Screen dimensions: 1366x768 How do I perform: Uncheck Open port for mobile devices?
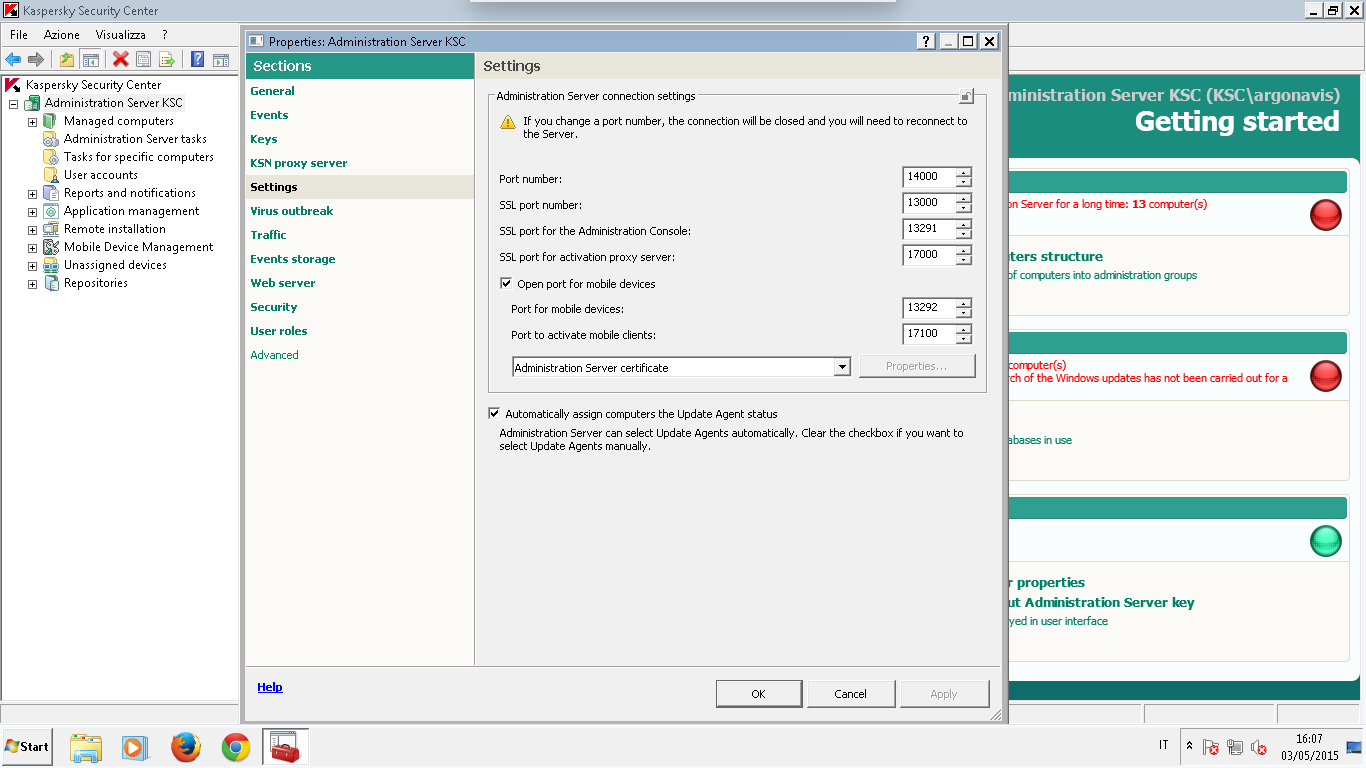click(506, 284)
